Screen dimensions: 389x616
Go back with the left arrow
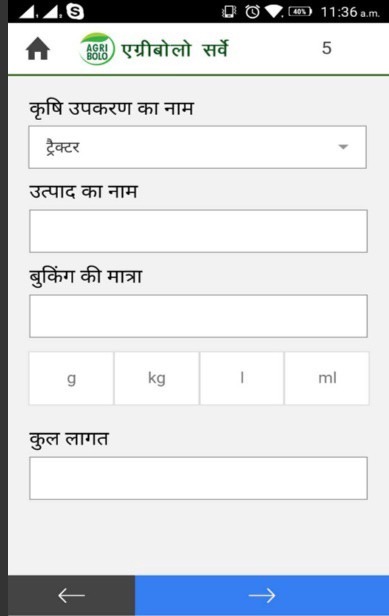tap(71, 596)
